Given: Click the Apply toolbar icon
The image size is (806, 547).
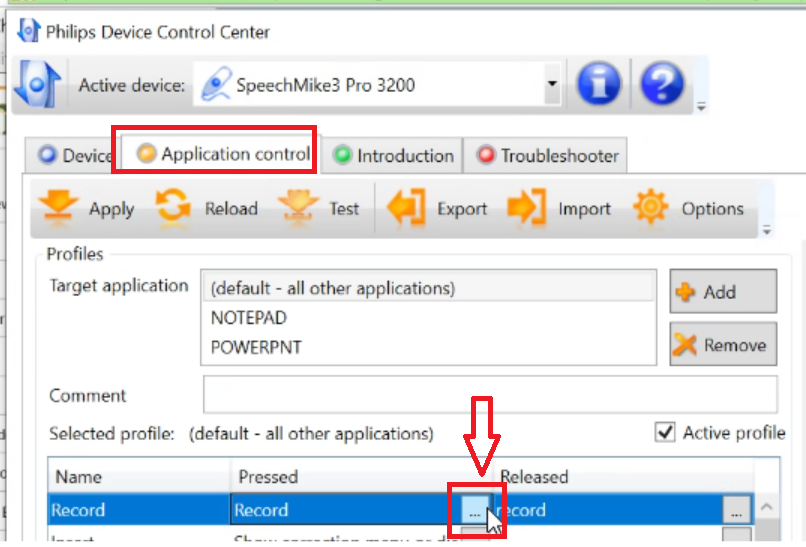Looking at the screenshot, I should click(59, 208).
